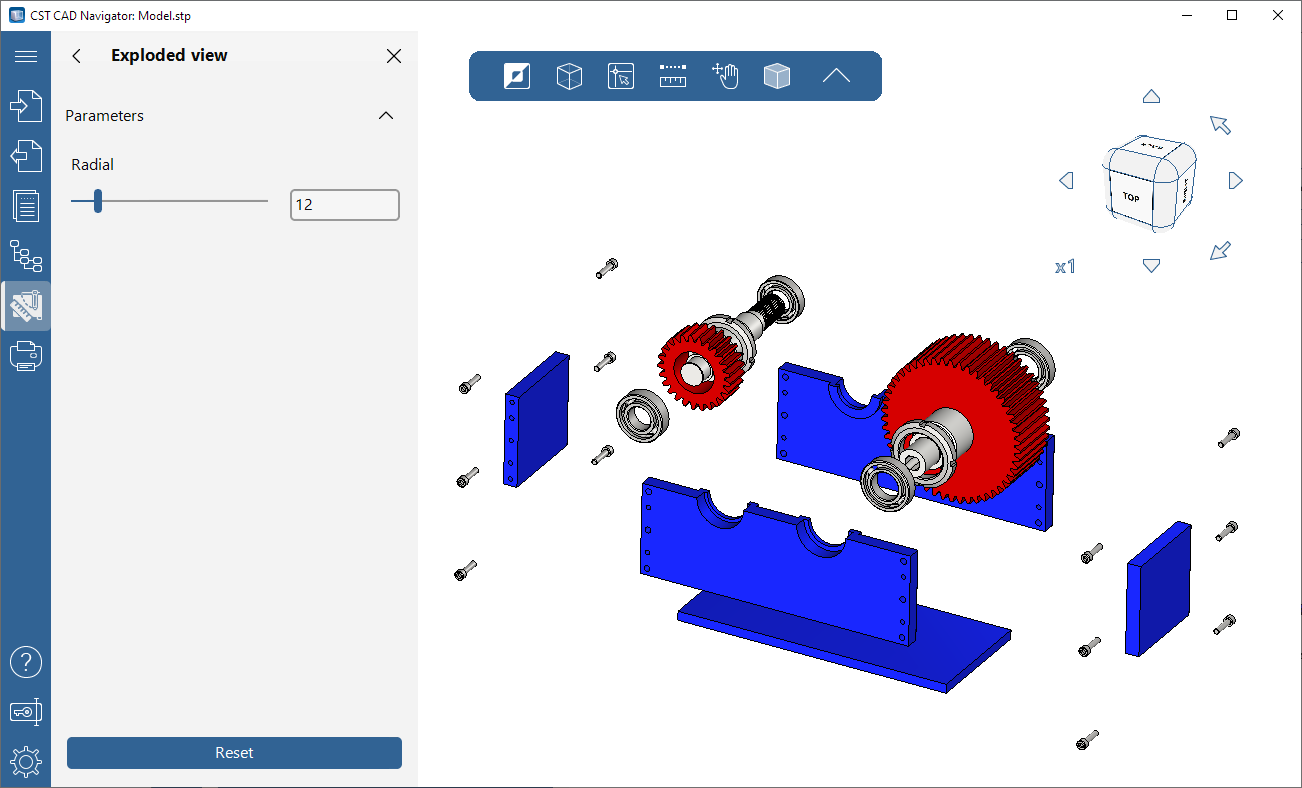The height and width of the screenshot is (788, 1302).
Task: Toggle the selection mode tool
Action: (621, 76)
